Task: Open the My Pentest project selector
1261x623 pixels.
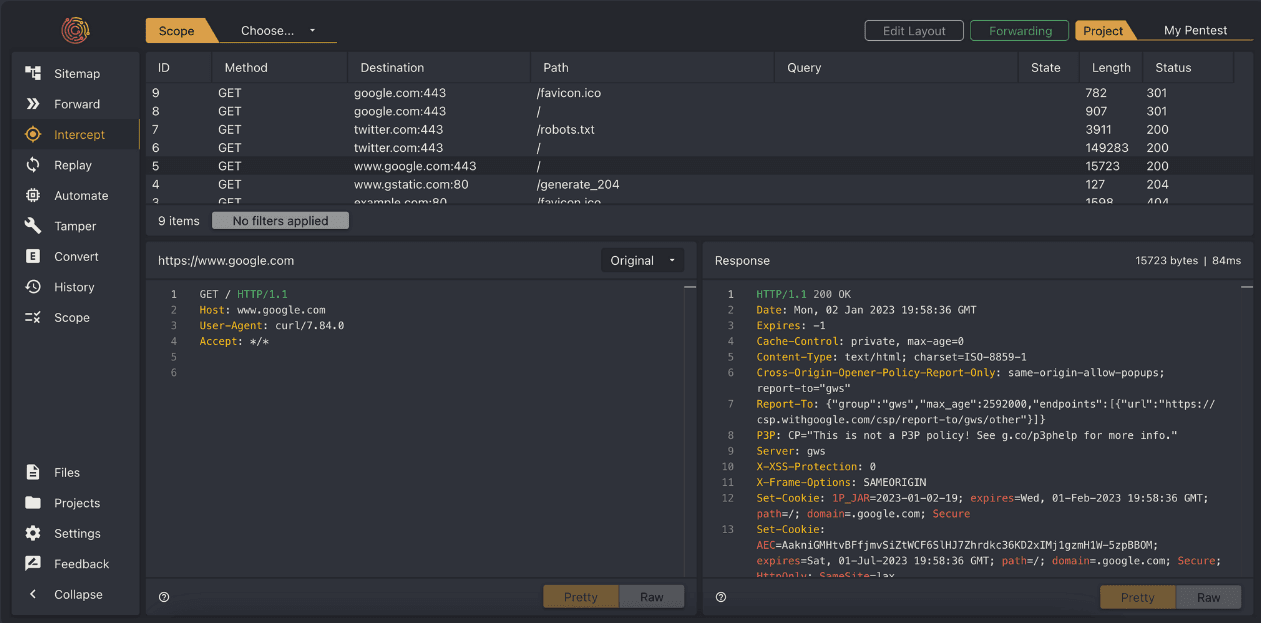Action: [x=1195, y=31]
